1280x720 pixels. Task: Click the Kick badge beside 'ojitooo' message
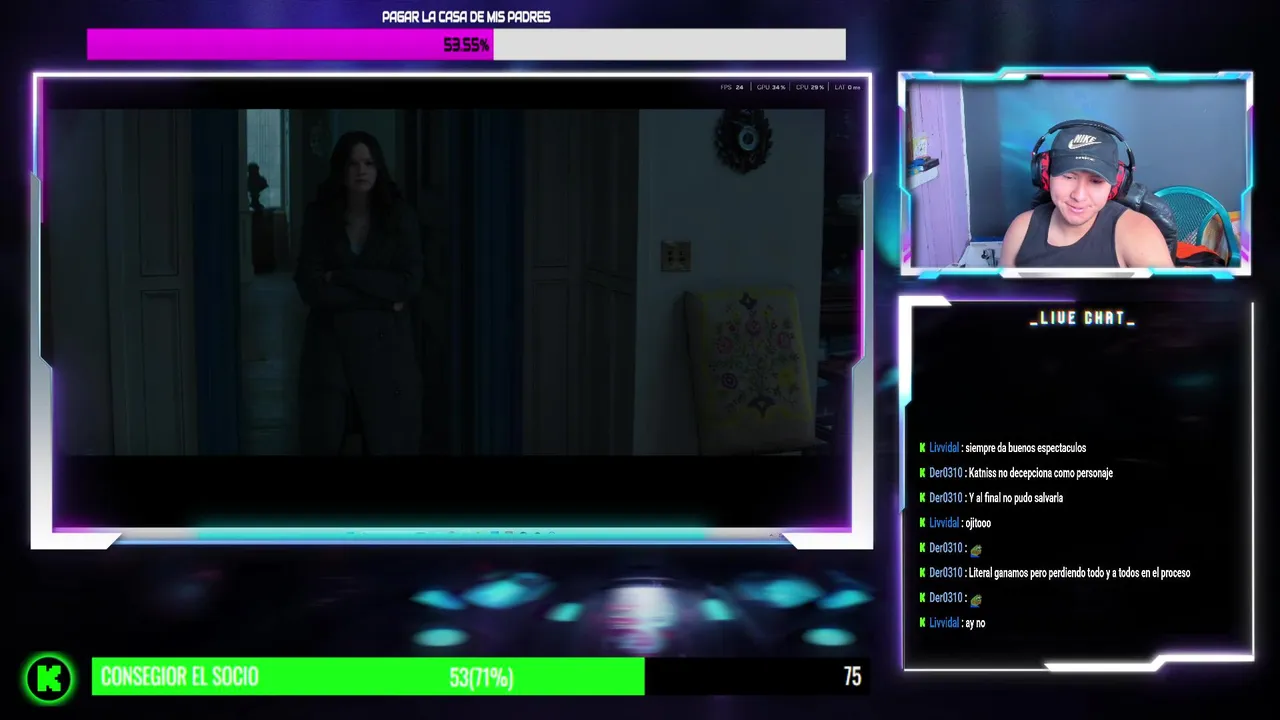click(922, 523)
